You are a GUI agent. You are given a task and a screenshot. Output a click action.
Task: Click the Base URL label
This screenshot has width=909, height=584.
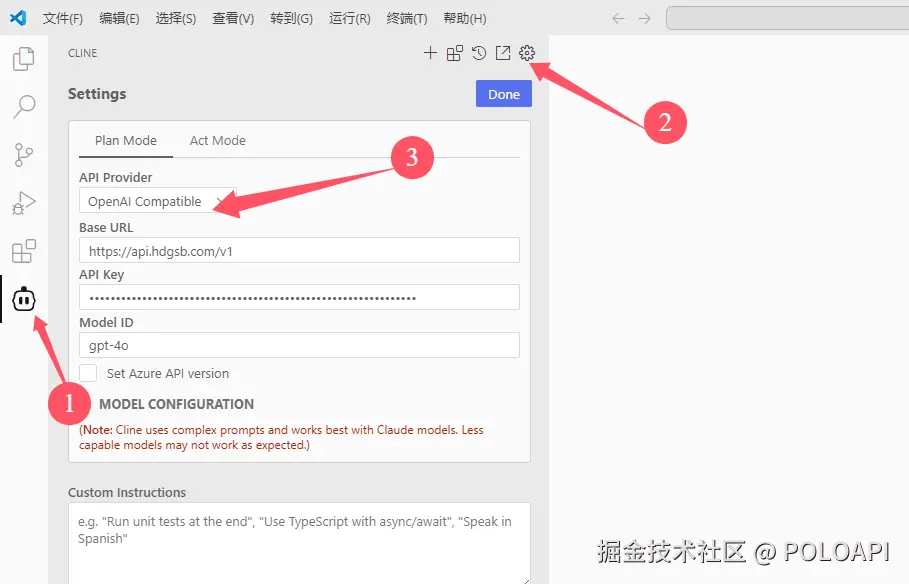click(106, 227)
